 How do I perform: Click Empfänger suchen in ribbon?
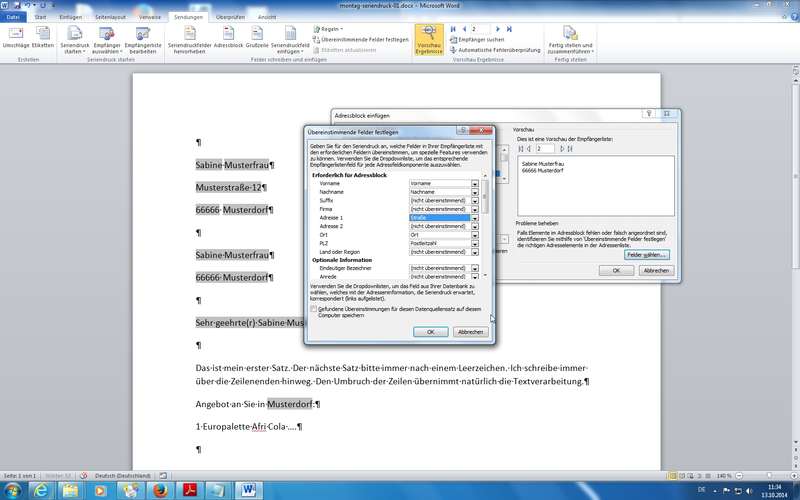pos(477,39)
